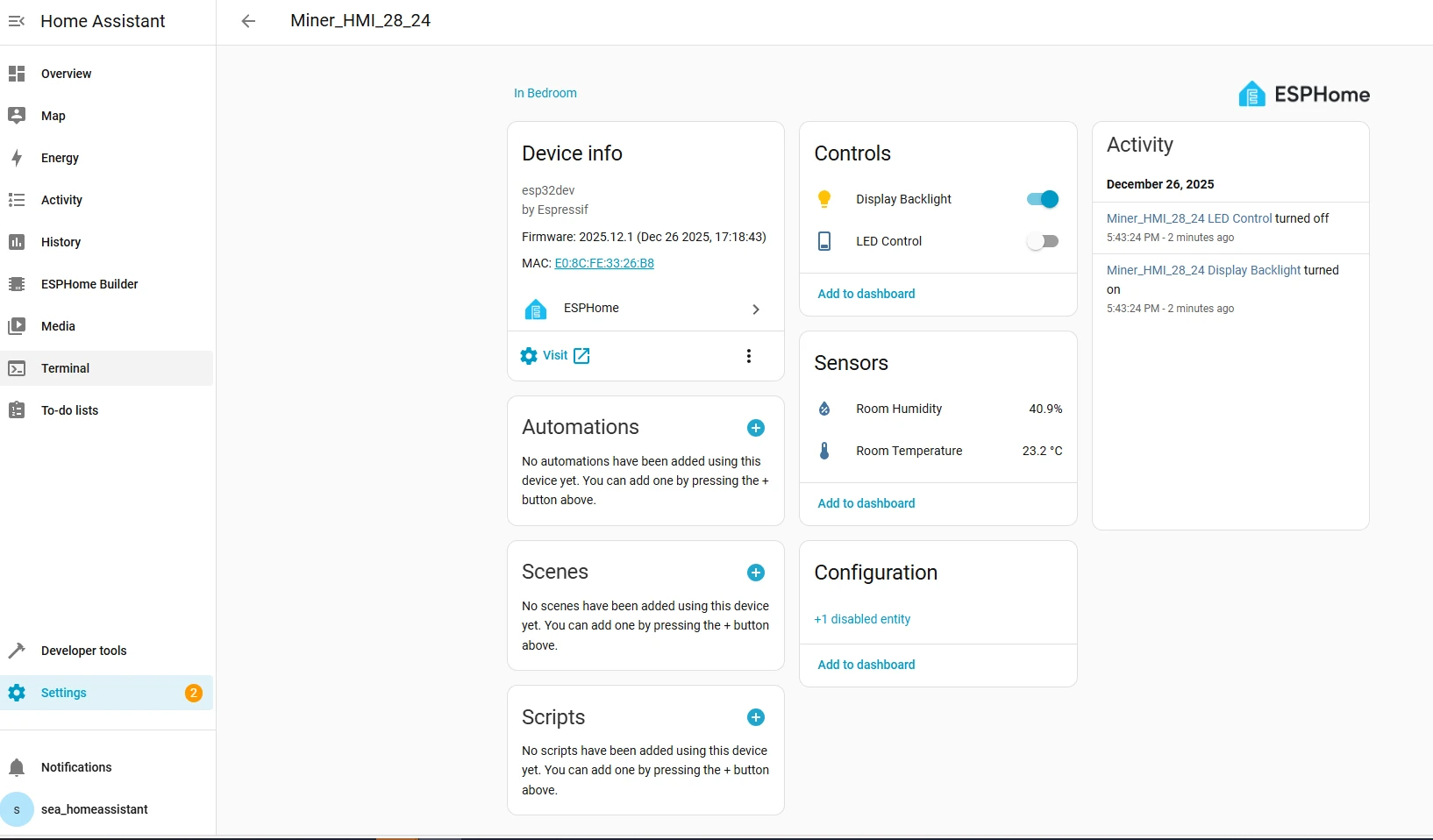Open the Terminal sidebar item

coord(65,368)
